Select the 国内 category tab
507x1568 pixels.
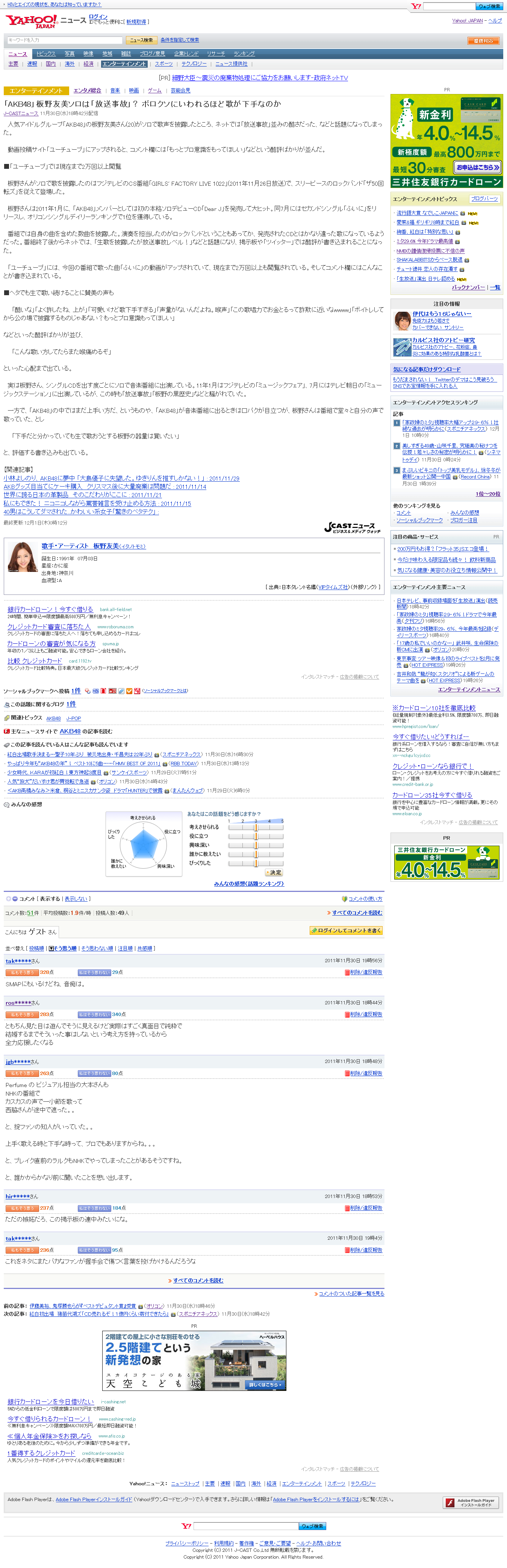[50, 64]
